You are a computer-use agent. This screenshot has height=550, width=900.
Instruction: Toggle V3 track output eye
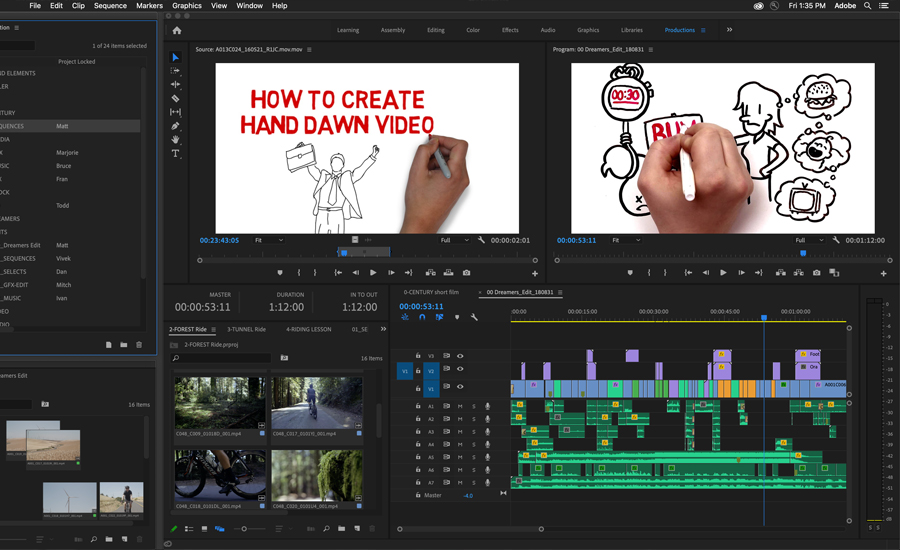[x=460, y=356]
